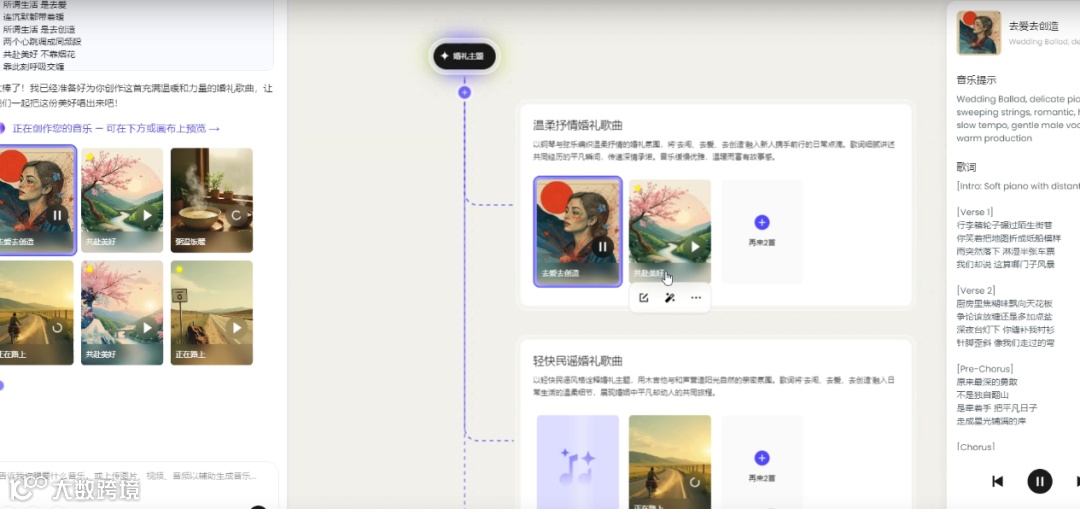Image resolution: width=1080 pixels, height=509 pixels.
Task: Play the upper-row 共赴美好 cover in chat list
Action: tap(147, 216)
